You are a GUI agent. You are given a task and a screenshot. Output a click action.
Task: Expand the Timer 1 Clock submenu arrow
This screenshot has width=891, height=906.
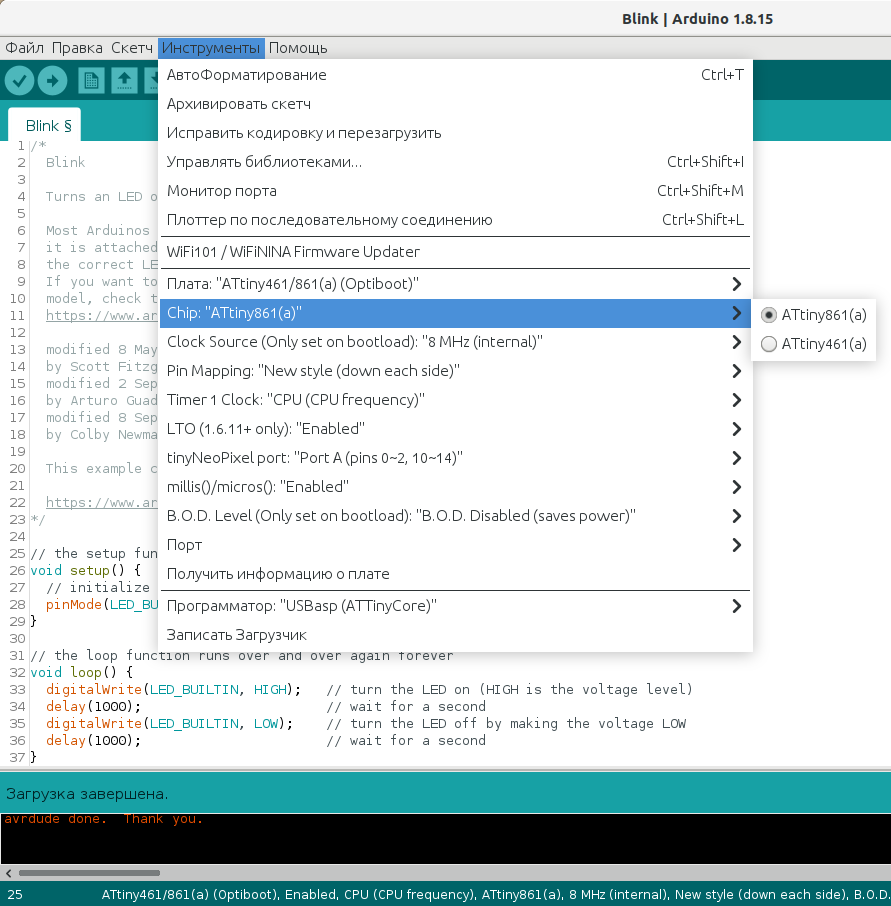[736, 400]
